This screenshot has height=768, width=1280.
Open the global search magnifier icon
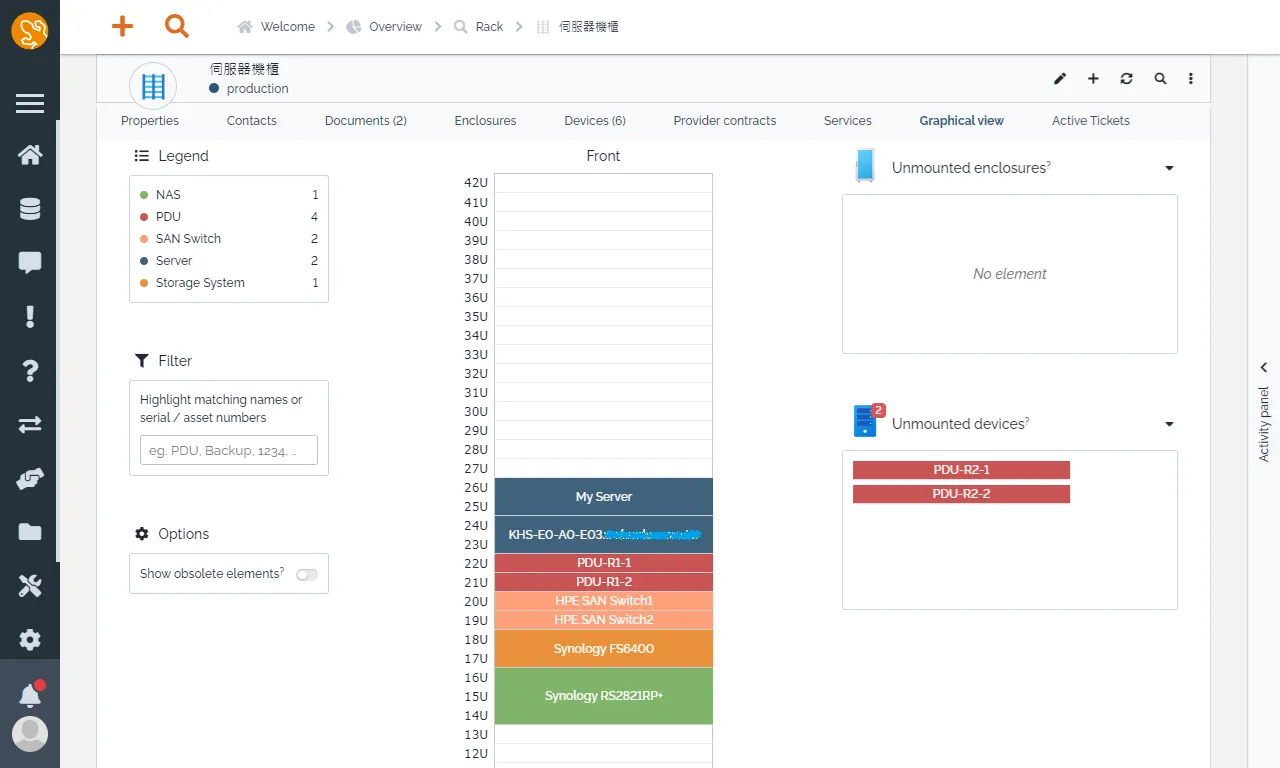[x=177, y=26]
